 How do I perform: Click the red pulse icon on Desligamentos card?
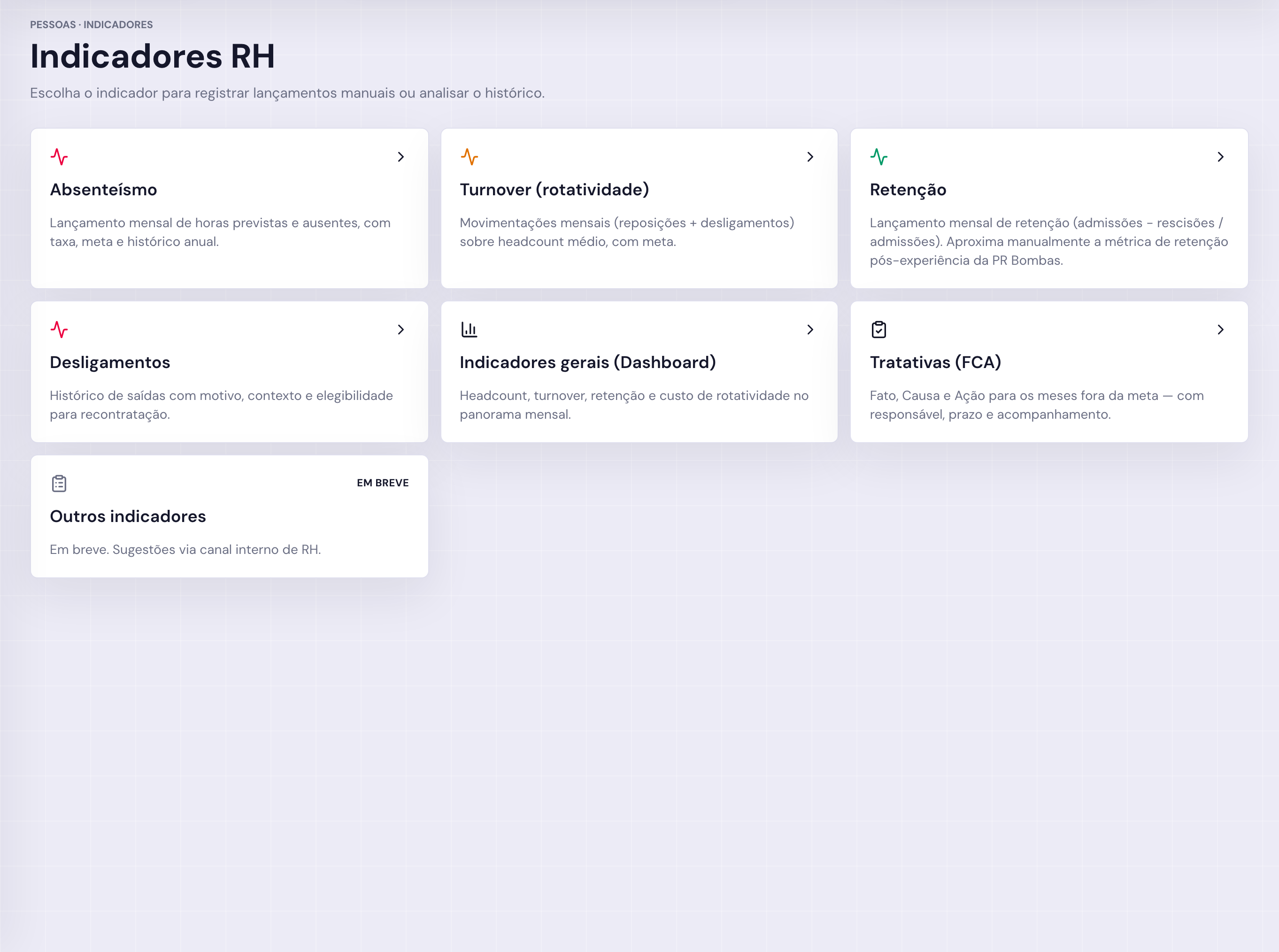point(59,330)
